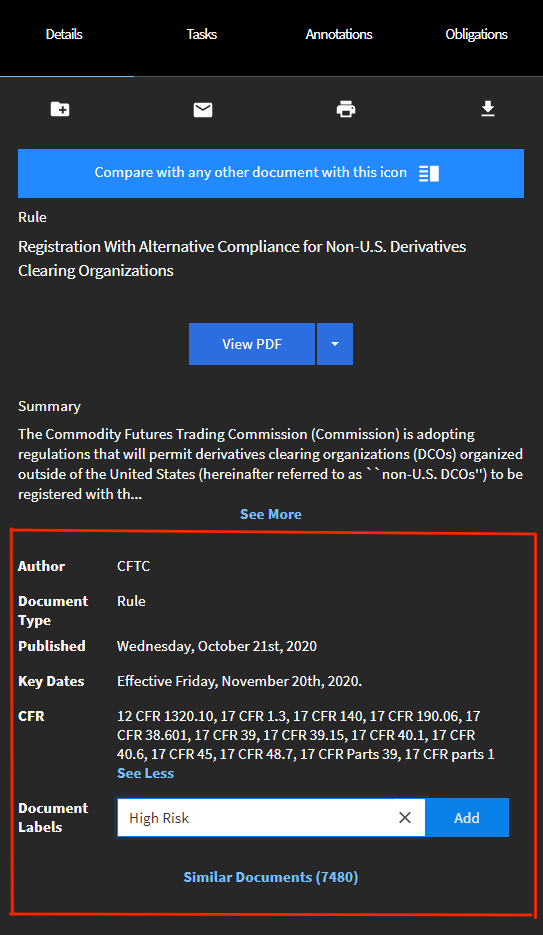The height and width of the screenshot is (935, 543).
Task: Open Similar Documents (7480) link
Action: click(x=271, y=877)
